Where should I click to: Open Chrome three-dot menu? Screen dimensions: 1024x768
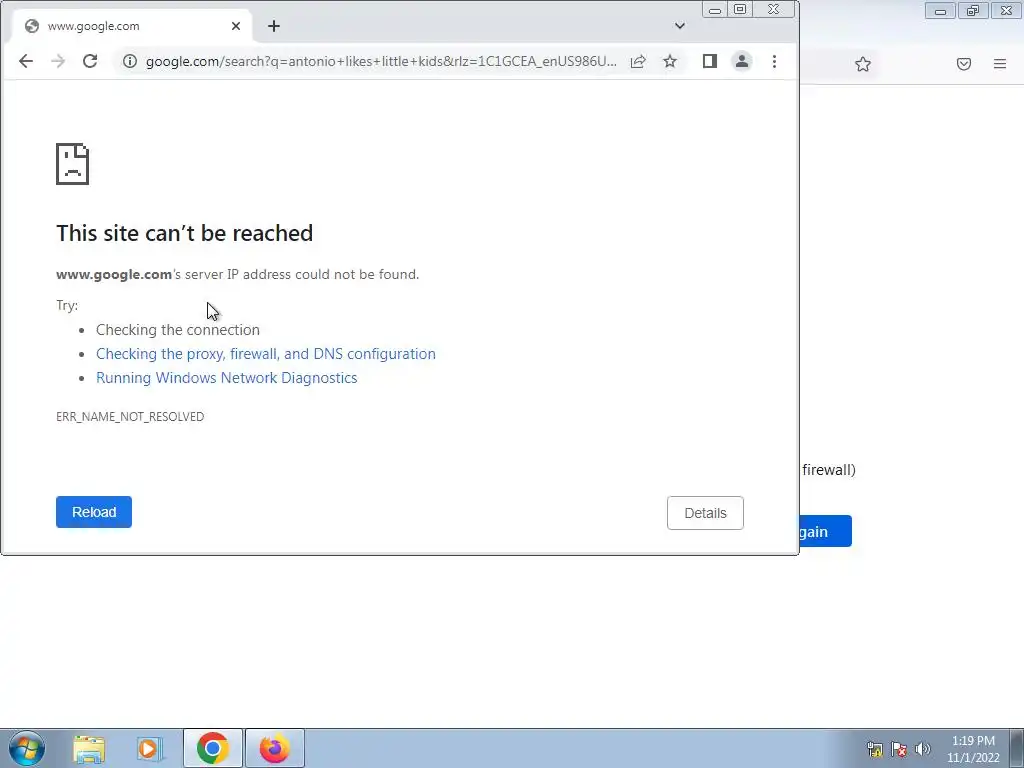pyautogui.click(x=775, y=61)
